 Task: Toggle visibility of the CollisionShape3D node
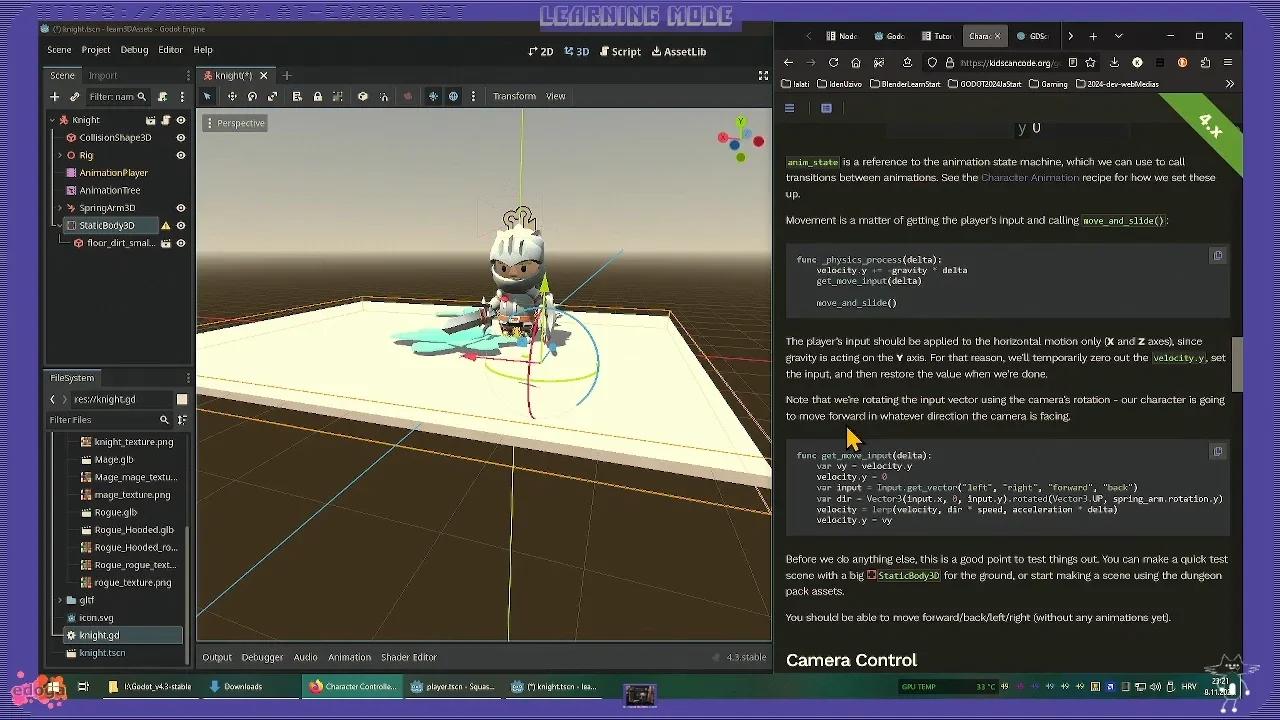(x=180, y=138)
